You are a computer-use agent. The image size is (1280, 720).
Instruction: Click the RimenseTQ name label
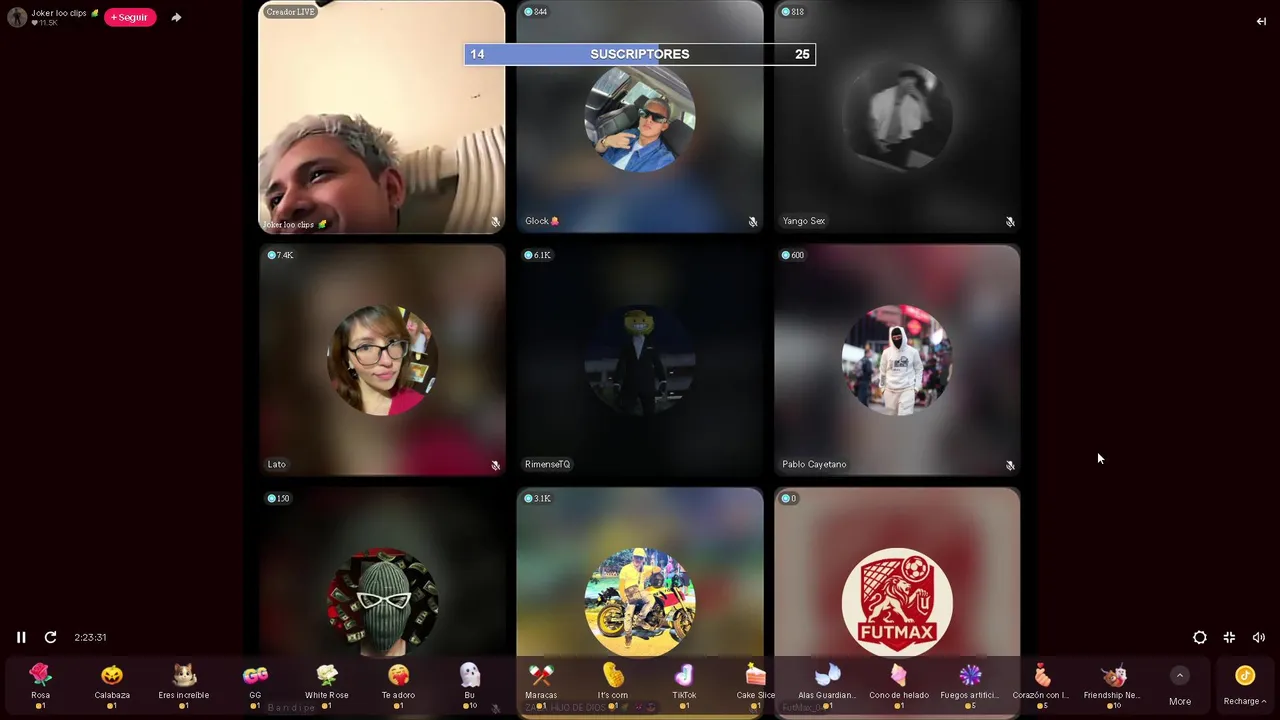(x=547, y=464)
